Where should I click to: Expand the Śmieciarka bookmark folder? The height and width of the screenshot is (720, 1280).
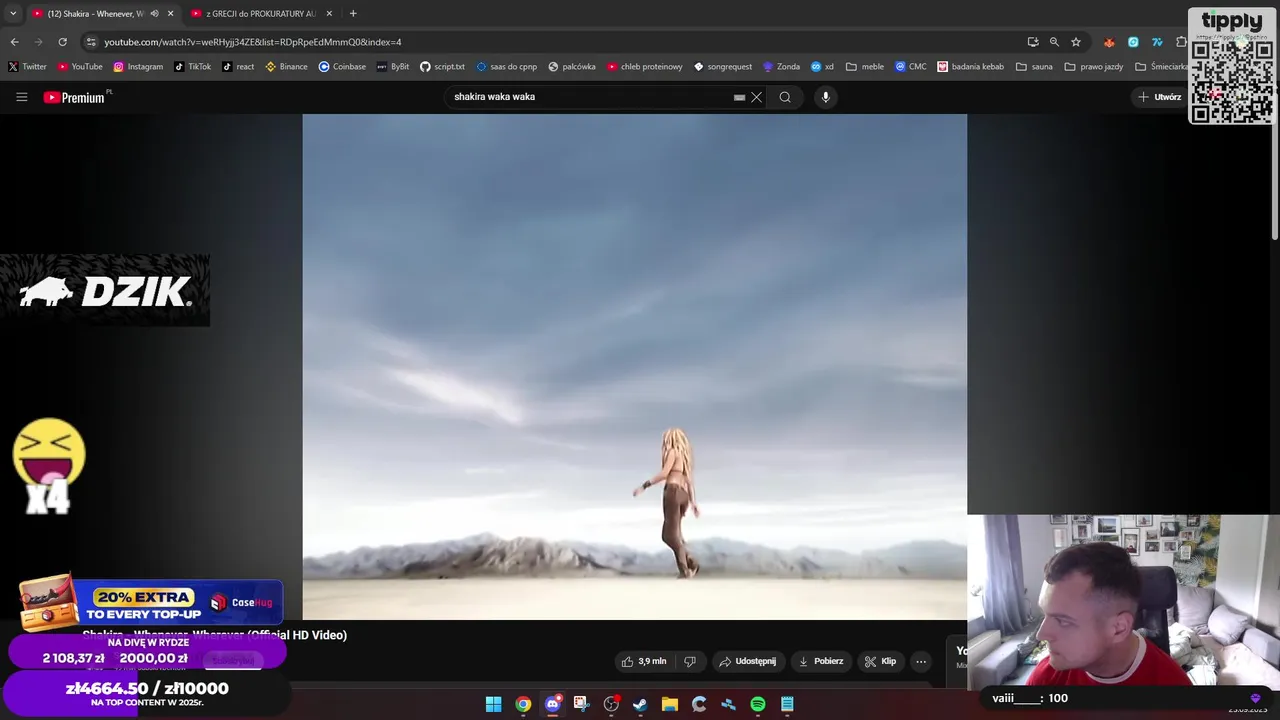[x=1162, y=67]
